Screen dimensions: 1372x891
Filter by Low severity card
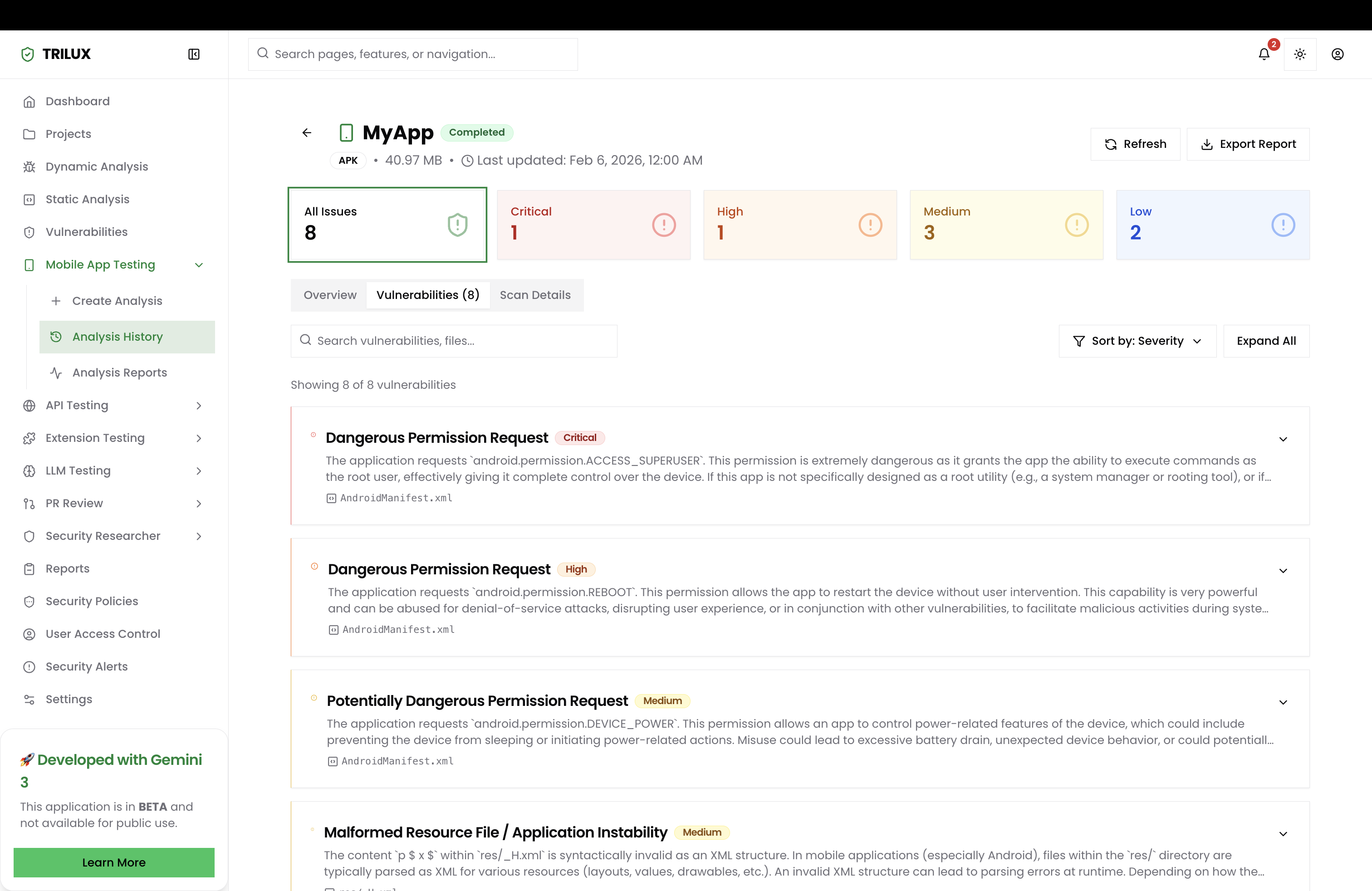(x=1212, y=225)
